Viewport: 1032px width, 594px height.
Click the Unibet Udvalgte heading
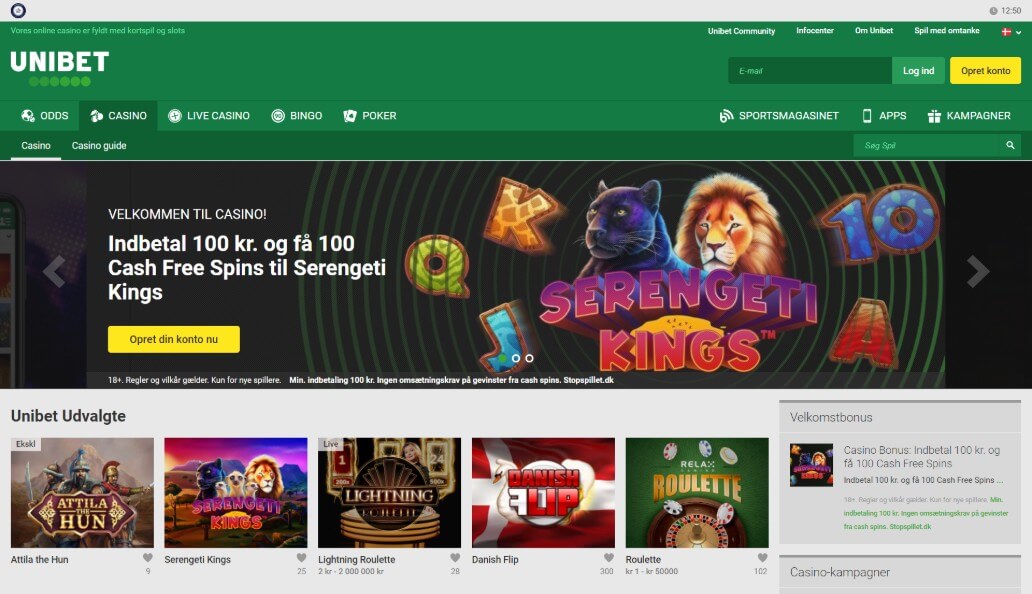coord(68,416)
